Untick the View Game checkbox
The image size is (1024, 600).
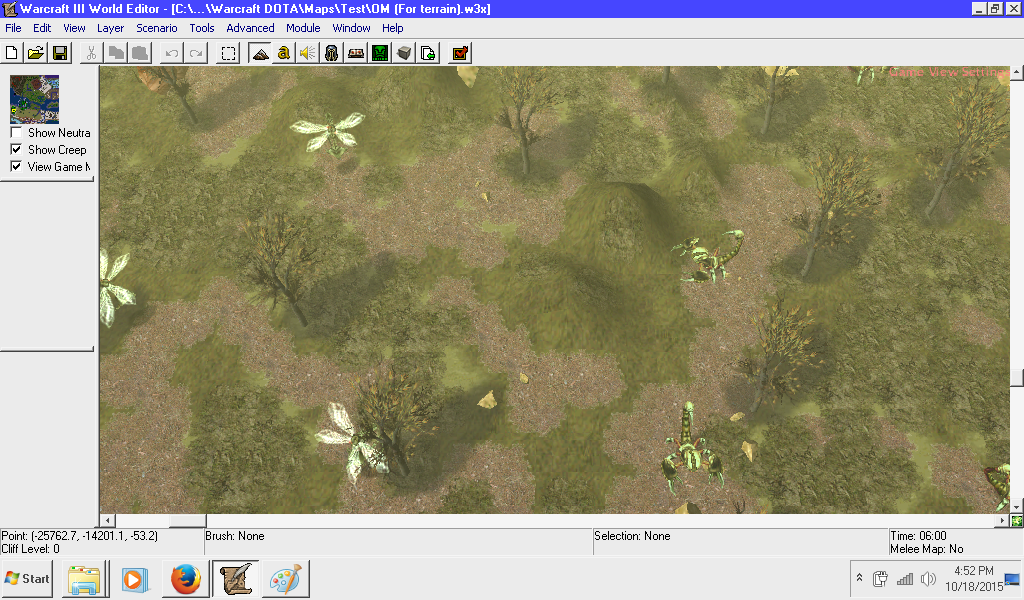[x=16, y=166]
